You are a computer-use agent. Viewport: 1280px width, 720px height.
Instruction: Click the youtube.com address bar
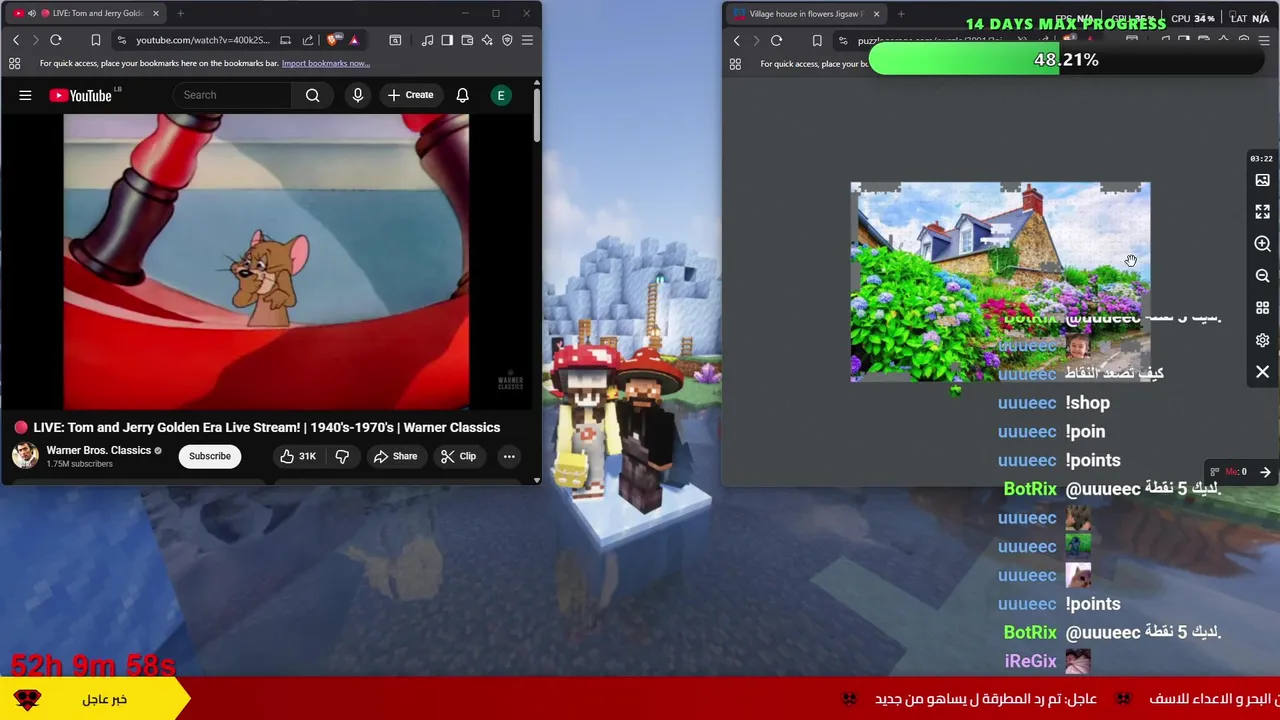point(202,40)
